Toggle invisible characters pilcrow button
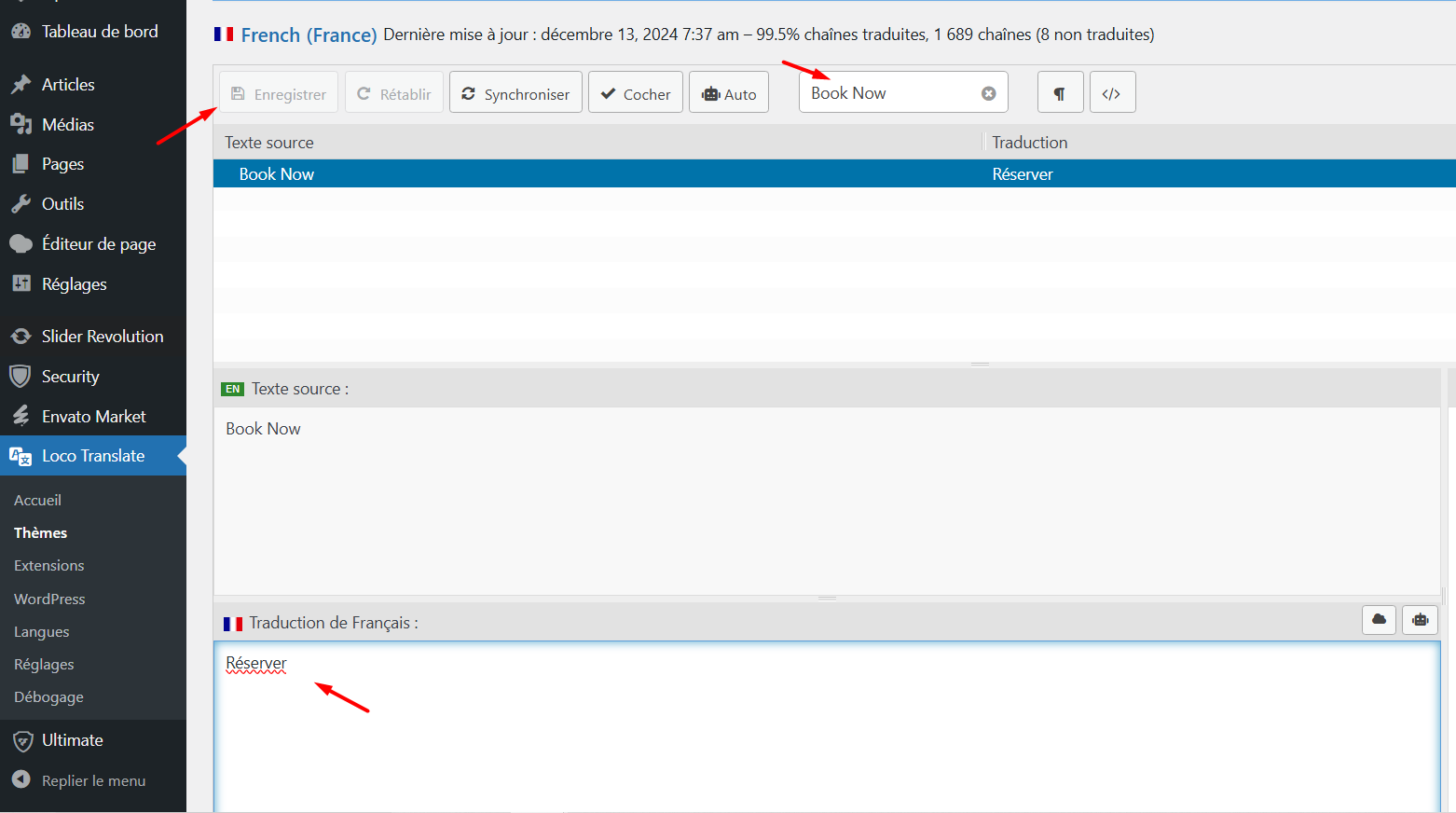The width and height of the screenshot is (1456, 813). pos(1060,93)
